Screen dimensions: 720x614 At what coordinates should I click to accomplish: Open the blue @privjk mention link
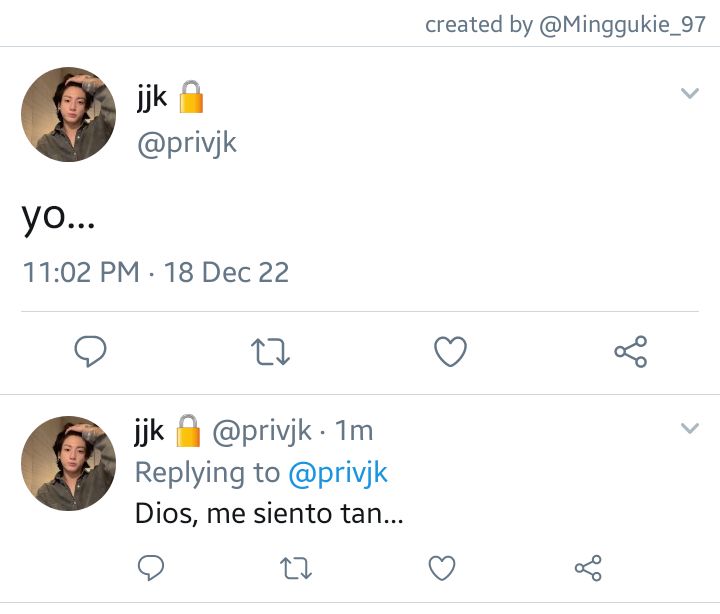pyautogui.click(x=338, y=473)
